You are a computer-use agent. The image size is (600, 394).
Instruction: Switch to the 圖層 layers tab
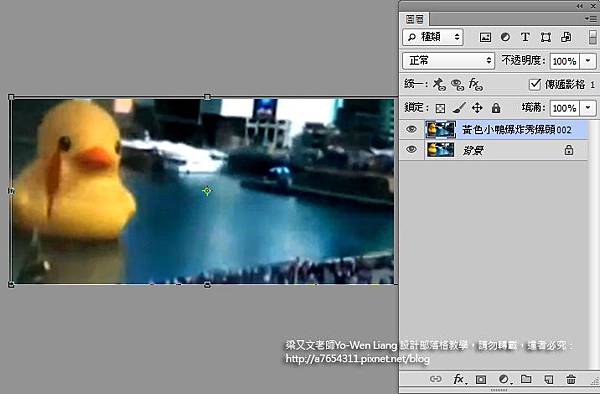coord(415,19)
